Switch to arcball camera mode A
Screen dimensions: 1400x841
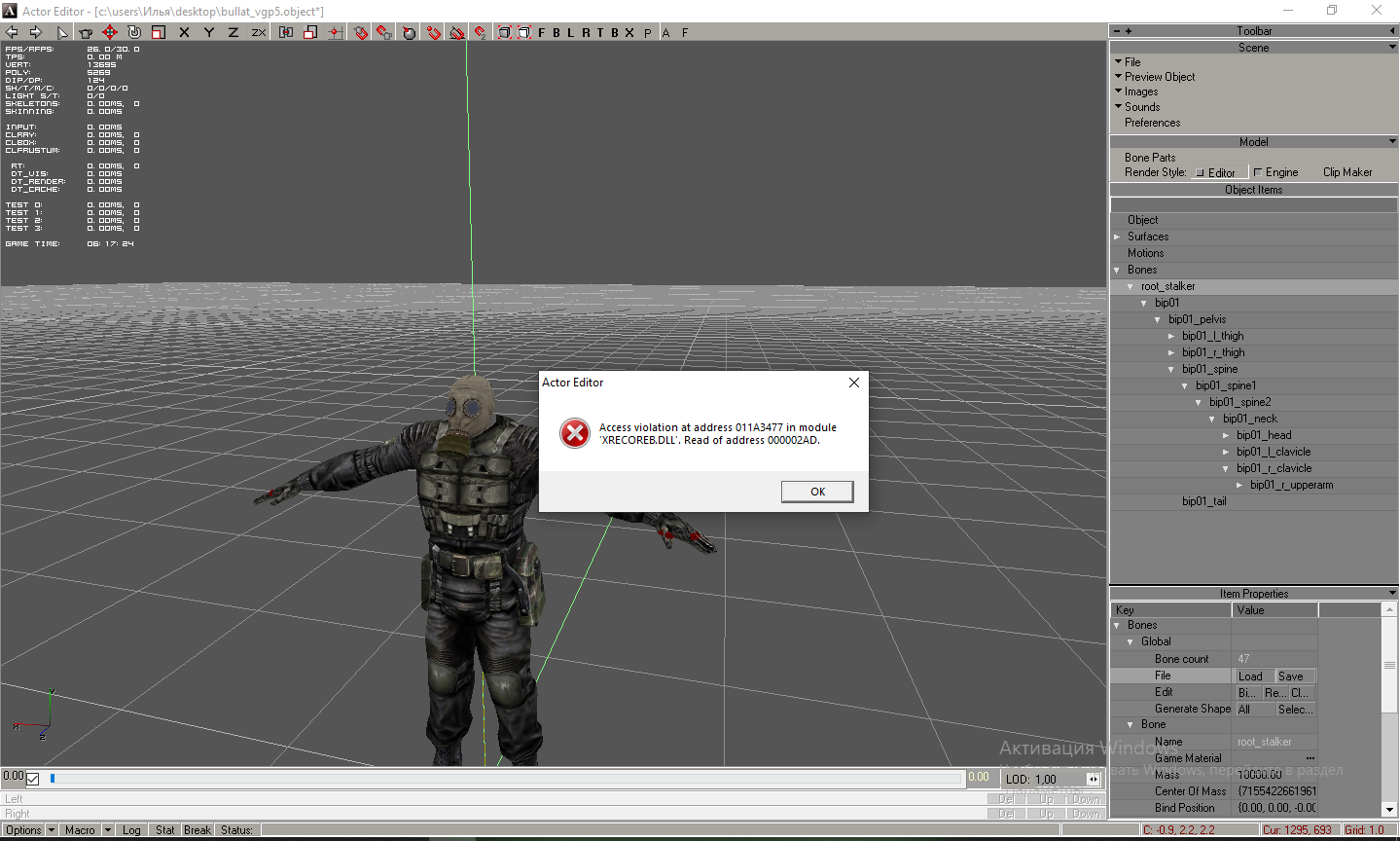(666, 32)
